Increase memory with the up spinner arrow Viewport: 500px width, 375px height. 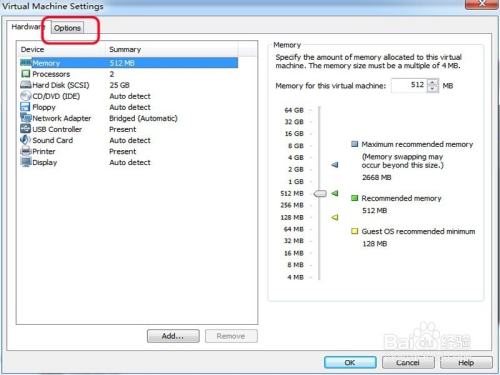433,82
